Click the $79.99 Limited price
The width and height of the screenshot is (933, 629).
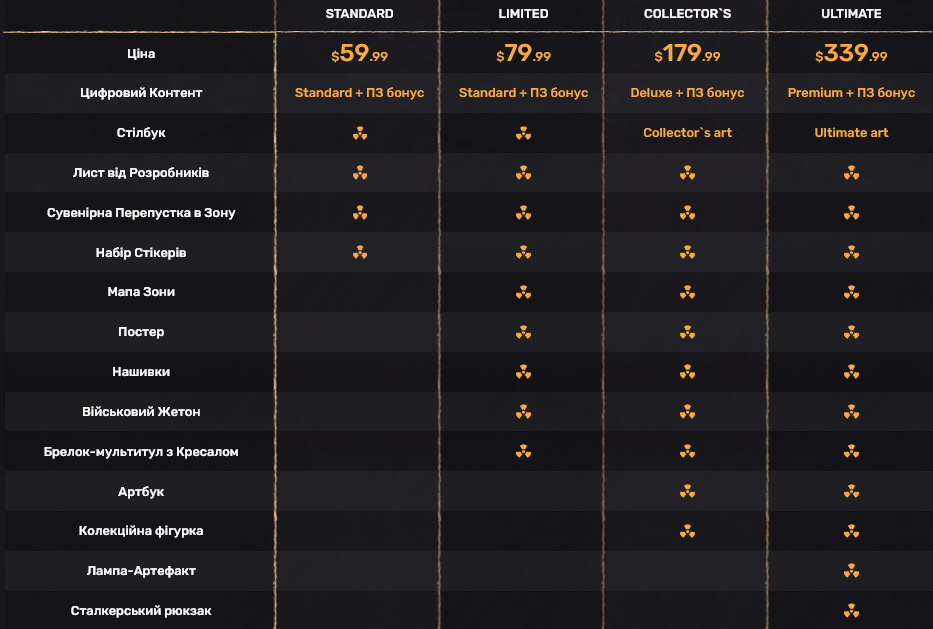(523, 54)
